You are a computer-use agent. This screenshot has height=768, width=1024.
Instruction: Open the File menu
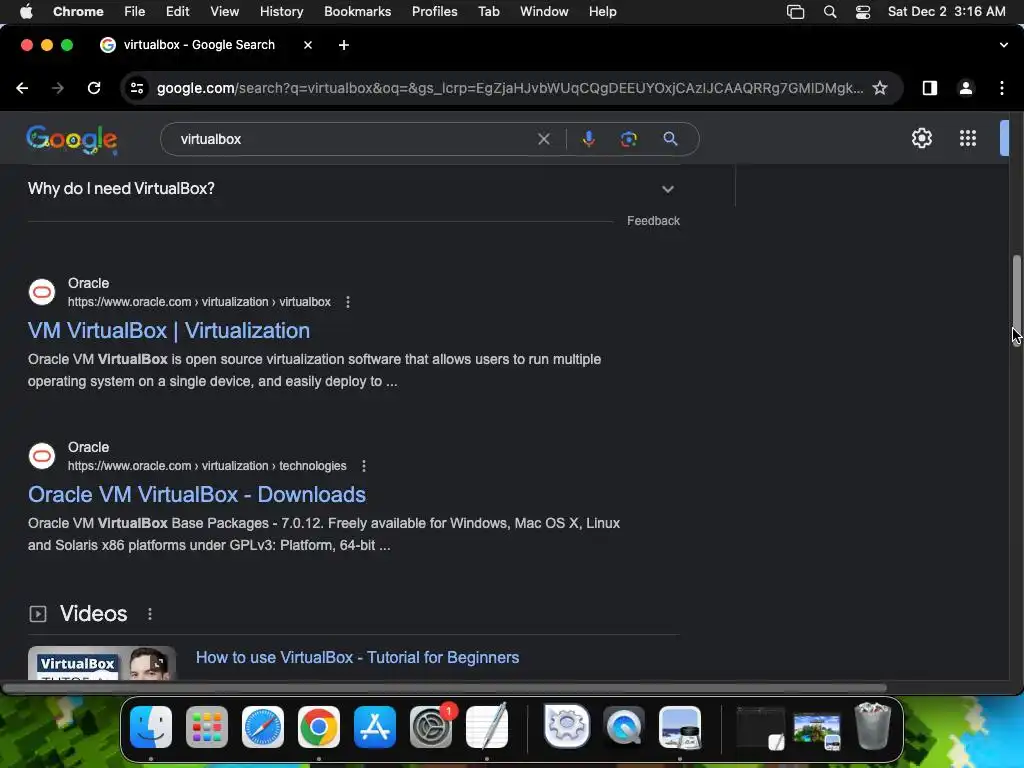tap(135, 11)
